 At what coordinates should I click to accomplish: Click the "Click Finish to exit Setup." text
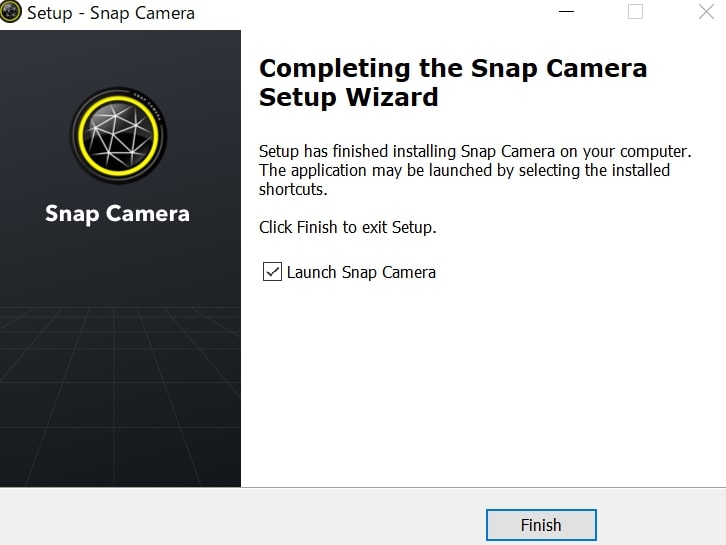point(348,227)
